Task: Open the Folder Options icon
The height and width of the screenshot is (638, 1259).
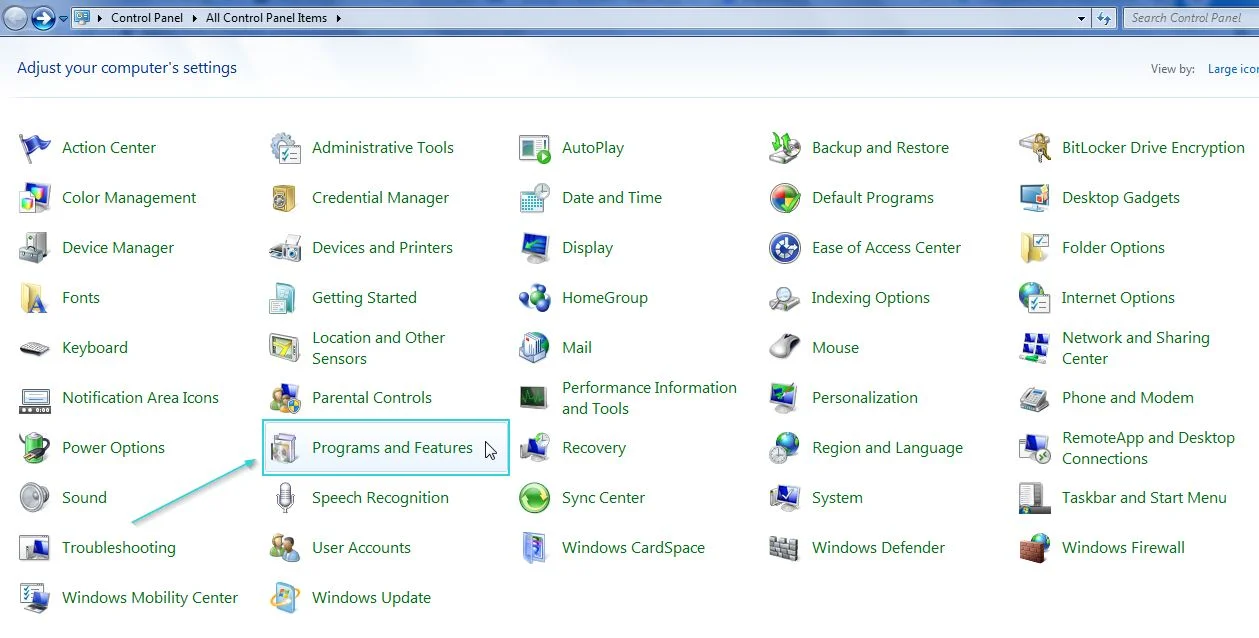Action: (x=1035, y=248)
